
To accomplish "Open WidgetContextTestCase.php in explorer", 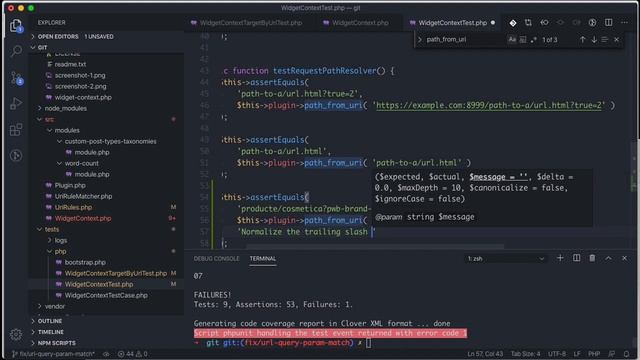I will pyautogui.click(x=106, y=295).
